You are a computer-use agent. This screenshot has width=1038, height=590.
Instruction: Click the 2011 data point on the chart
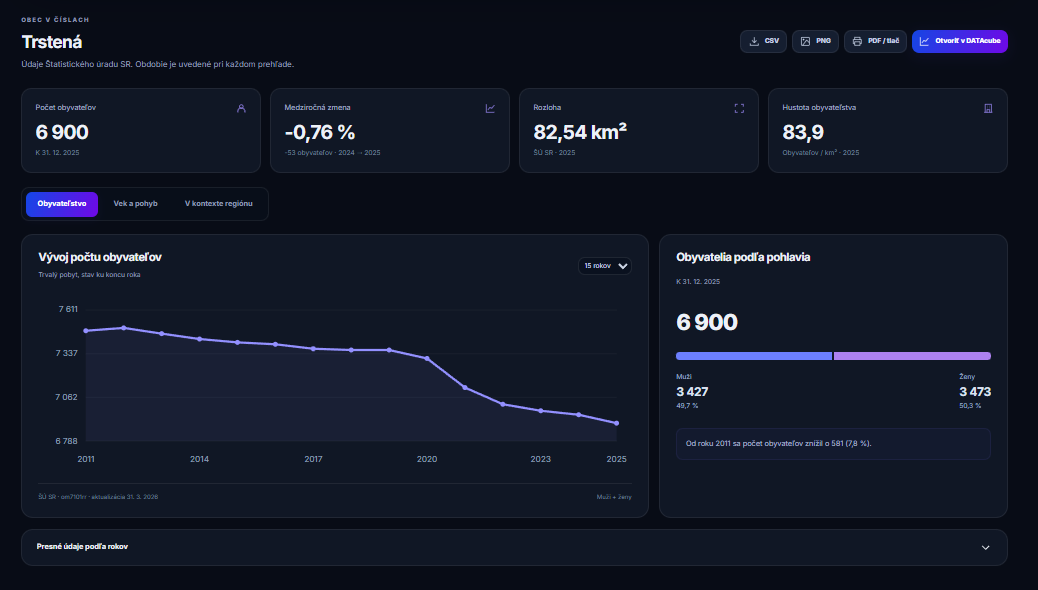point(86,330)
